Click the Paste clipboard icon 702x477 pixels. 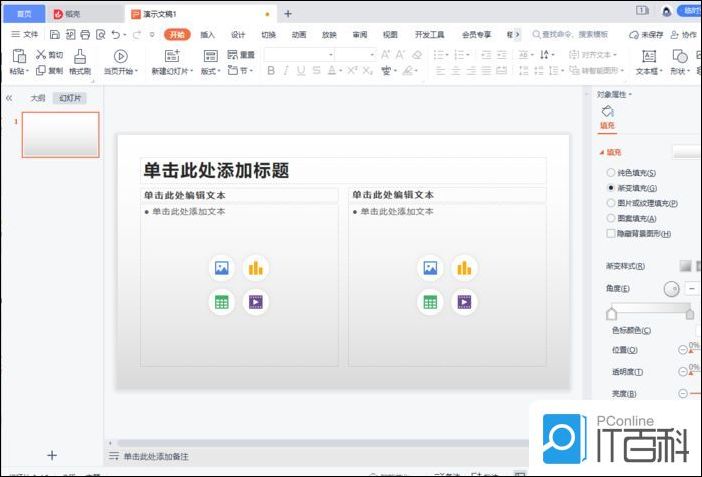19,56
